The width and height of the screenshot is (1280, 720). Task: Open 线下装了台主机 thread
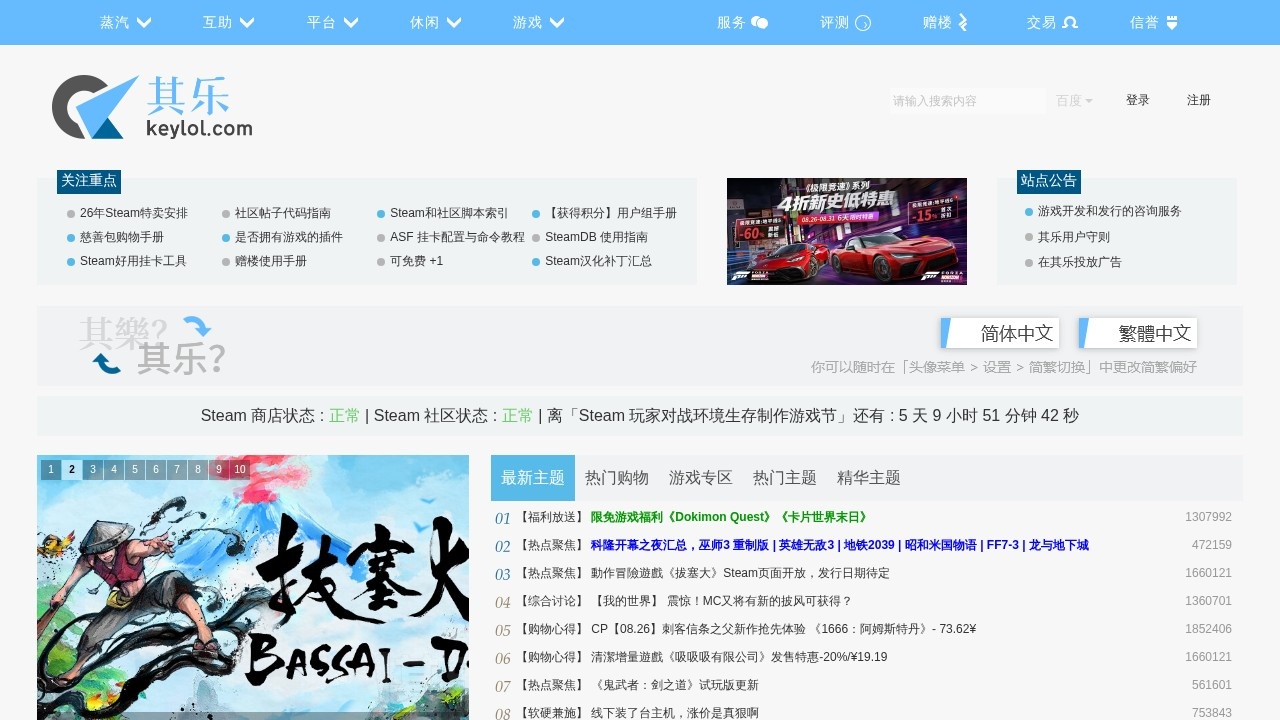[x=675, y=713]
